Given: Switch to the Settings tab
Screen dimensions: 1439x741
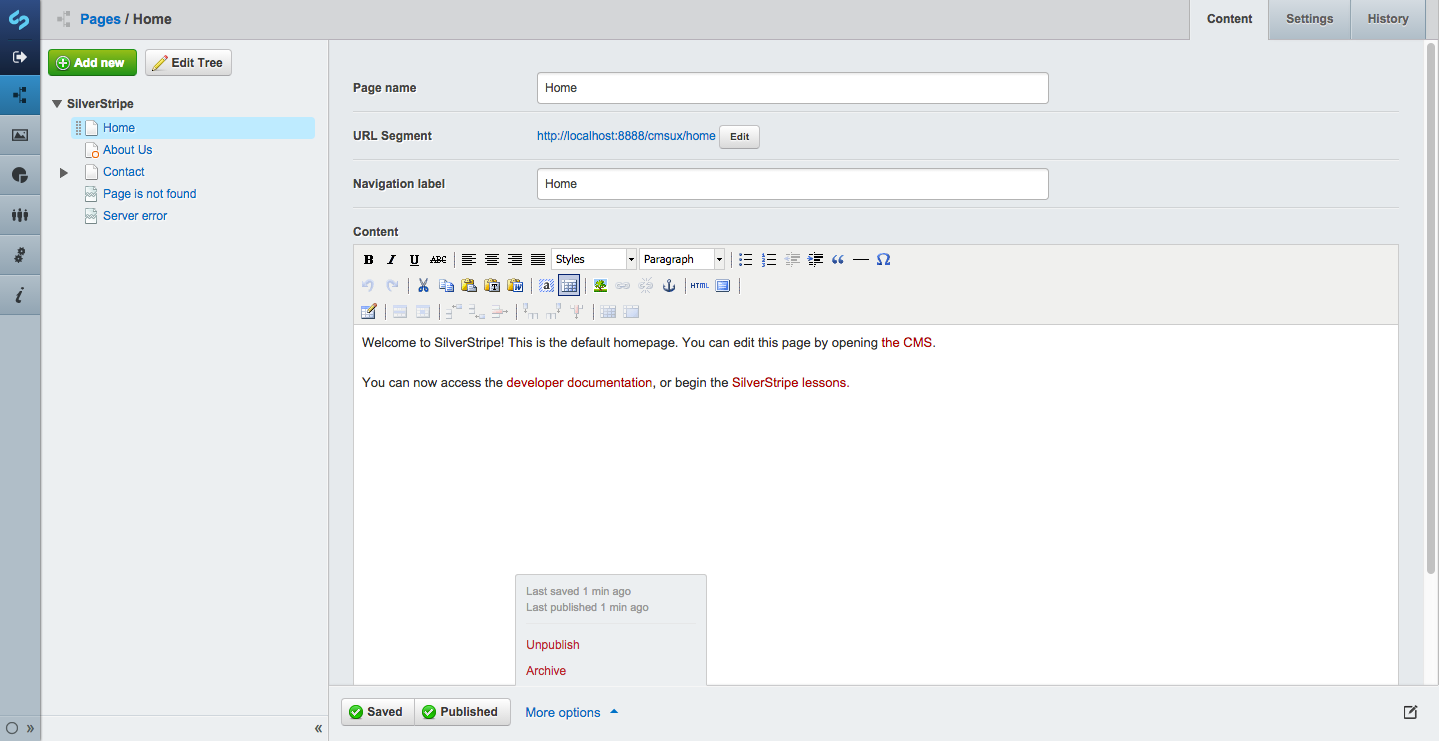Looking at the screenshot, I should coord(1309,19).
